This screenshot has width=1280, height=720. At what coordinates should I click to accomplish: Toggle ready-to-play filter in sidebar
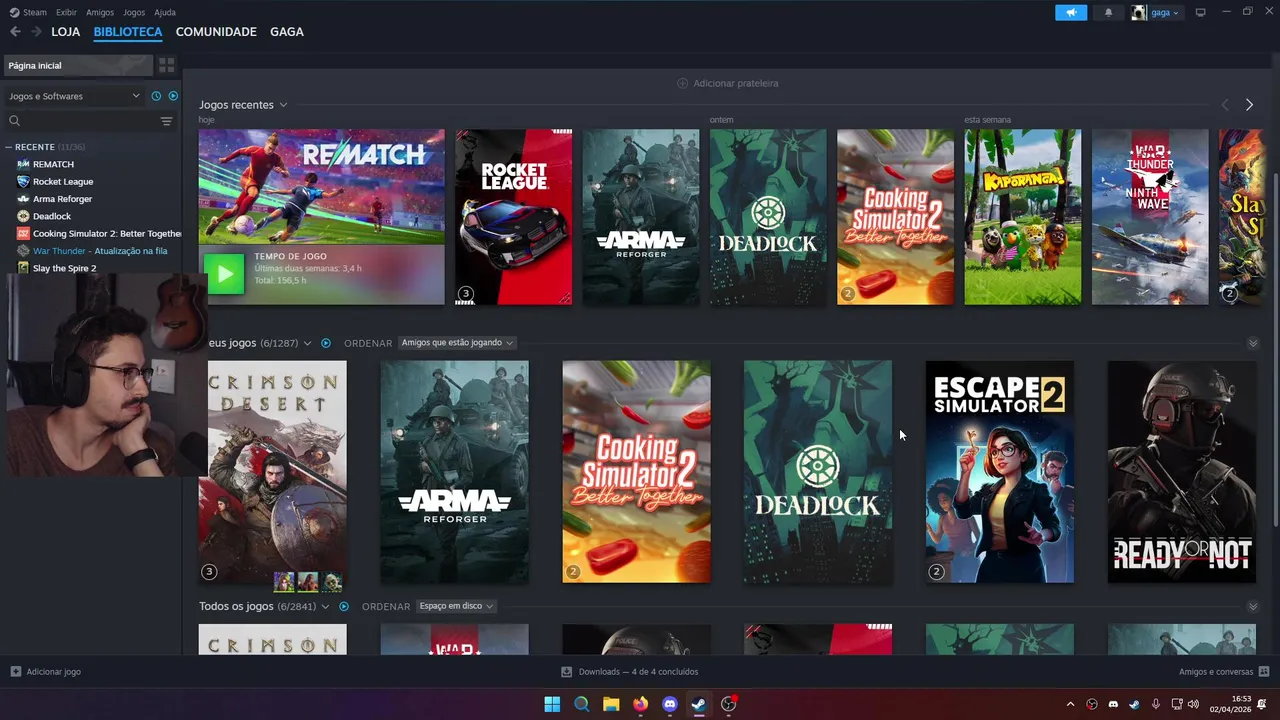point(173,96)
